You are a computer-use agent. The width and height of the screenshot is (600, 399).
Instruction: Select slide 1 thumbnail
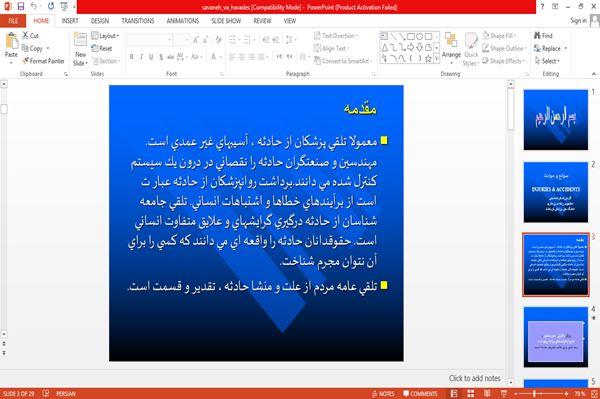(x=556, y=120)
